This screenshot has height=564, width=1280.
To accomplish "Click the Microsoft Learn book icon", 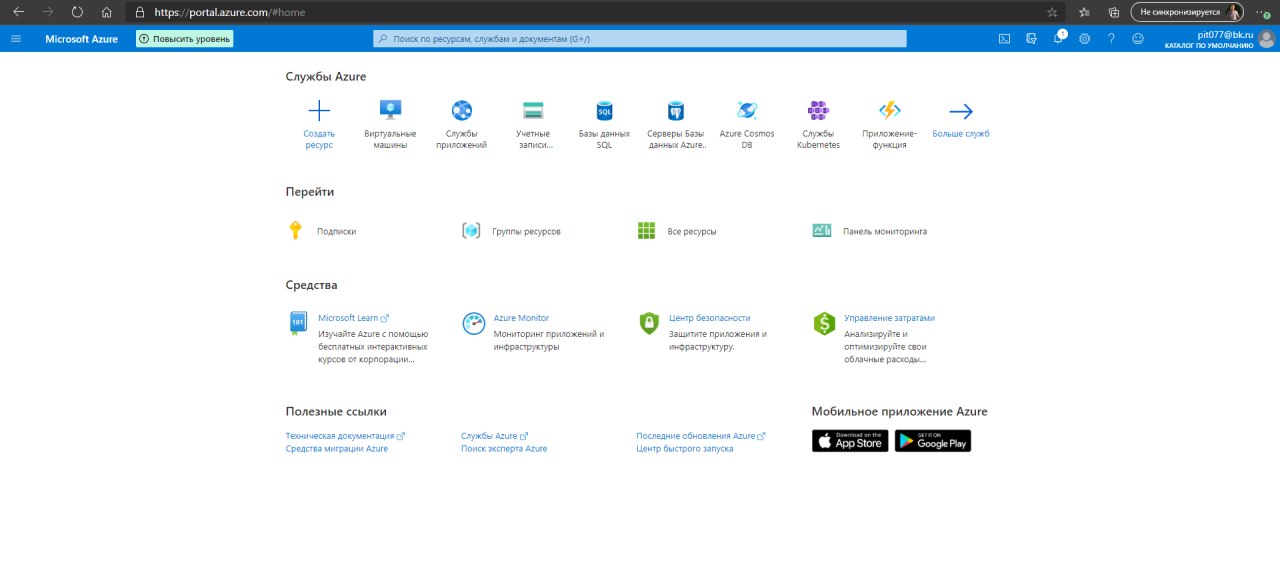I will 297,323.
